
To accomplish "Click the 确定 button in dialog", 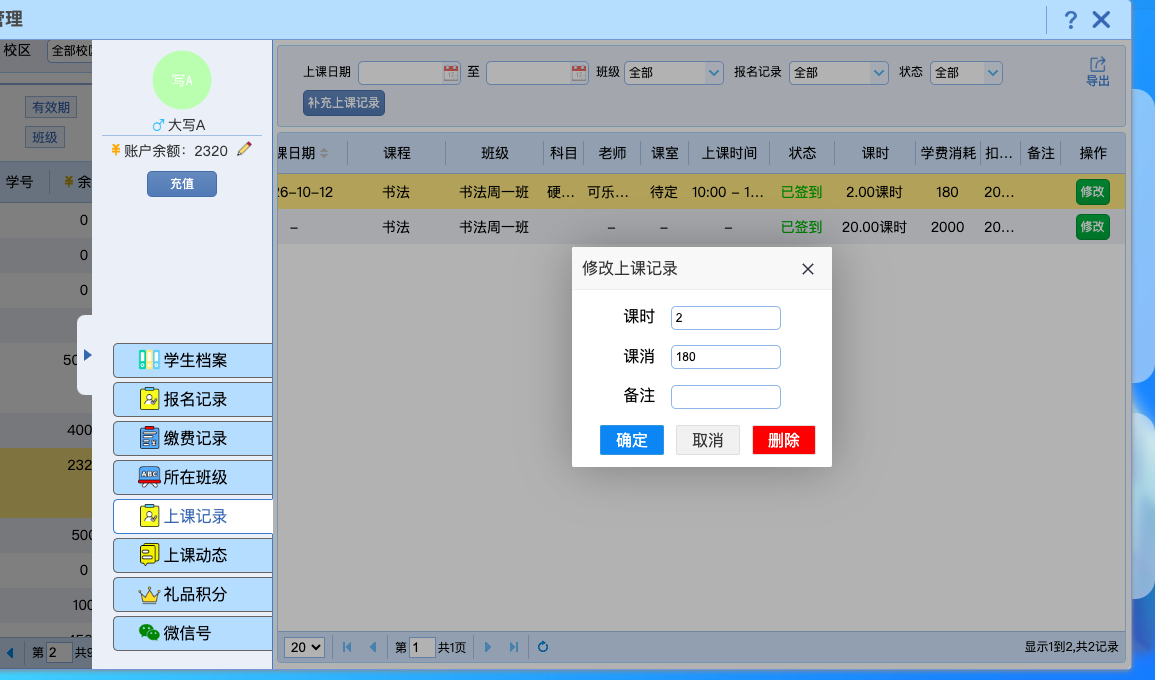I will (631, 440).
